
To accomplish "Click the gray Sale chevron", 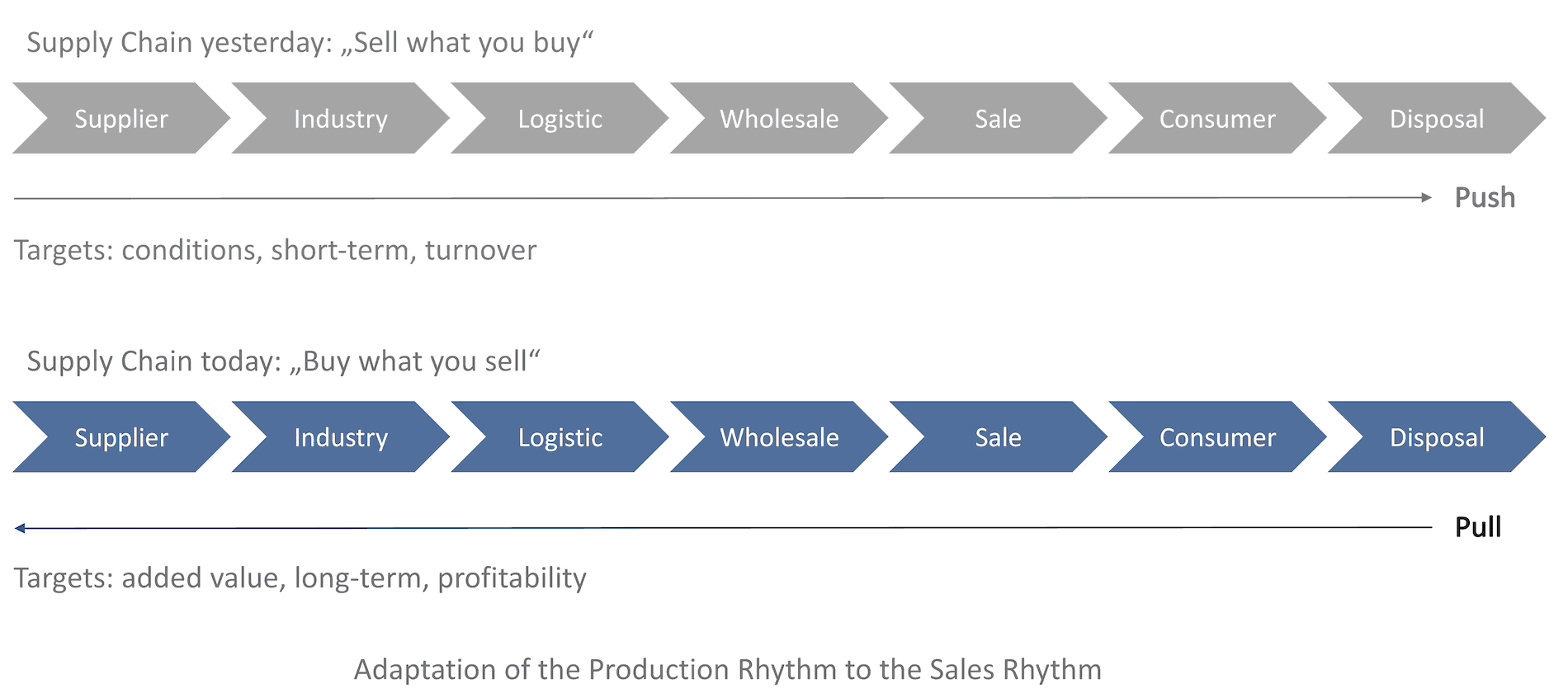I will pyautogui.click(x=998, y=119).
